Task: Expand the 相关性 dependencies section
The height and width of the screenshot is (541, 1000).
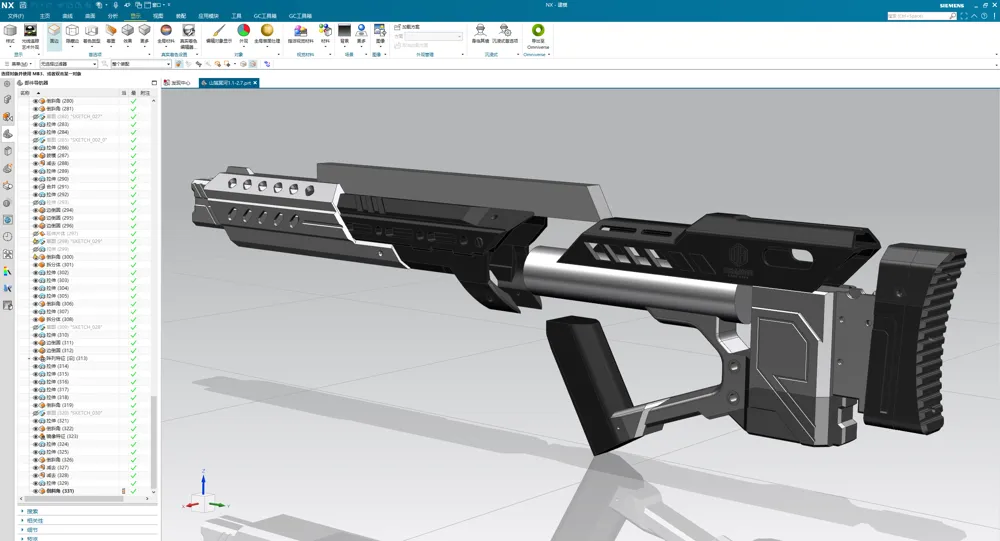Action: (22, 521)
